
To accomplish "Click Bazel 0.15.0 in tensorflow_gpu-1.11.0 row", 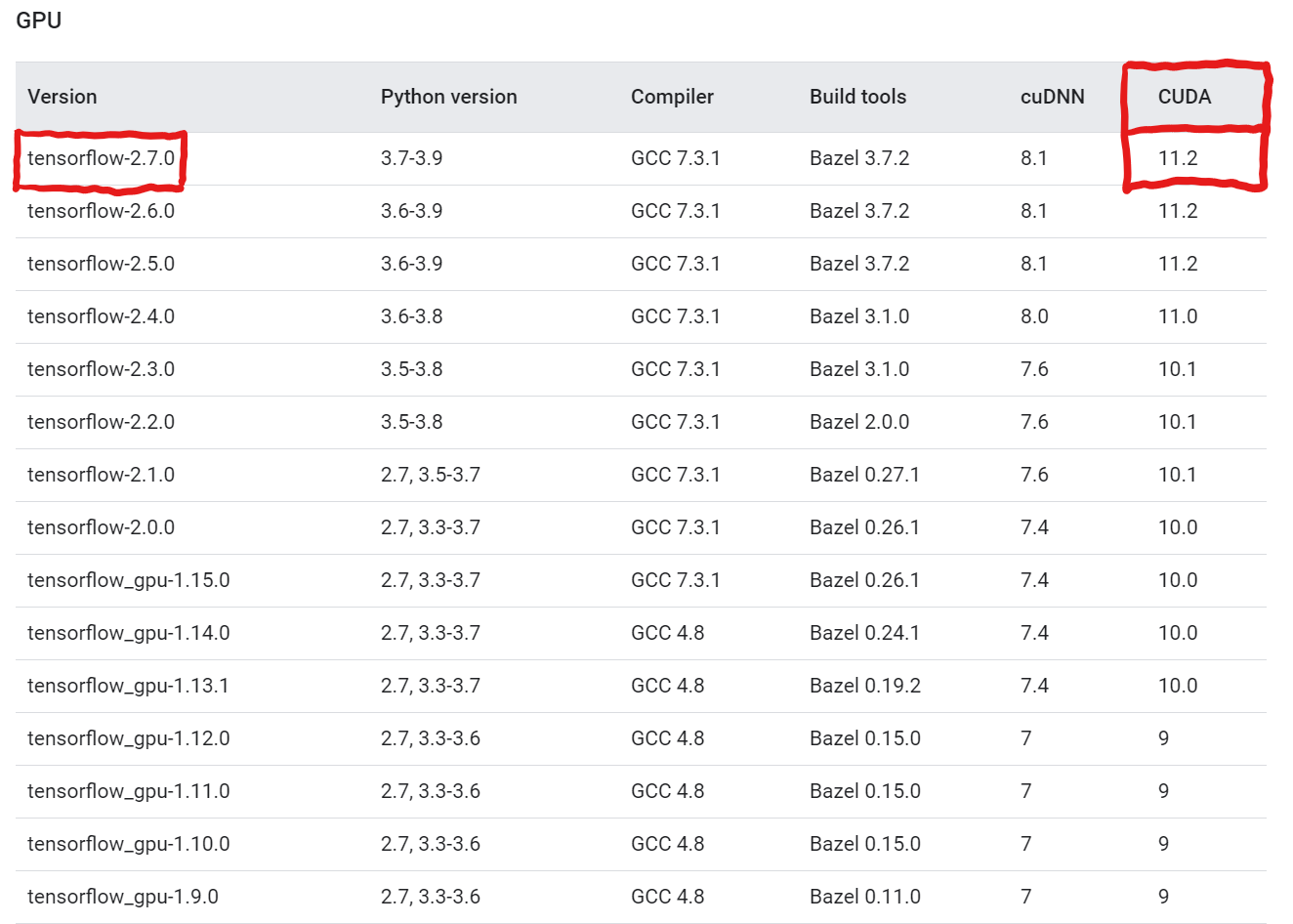I will [865, 791].
